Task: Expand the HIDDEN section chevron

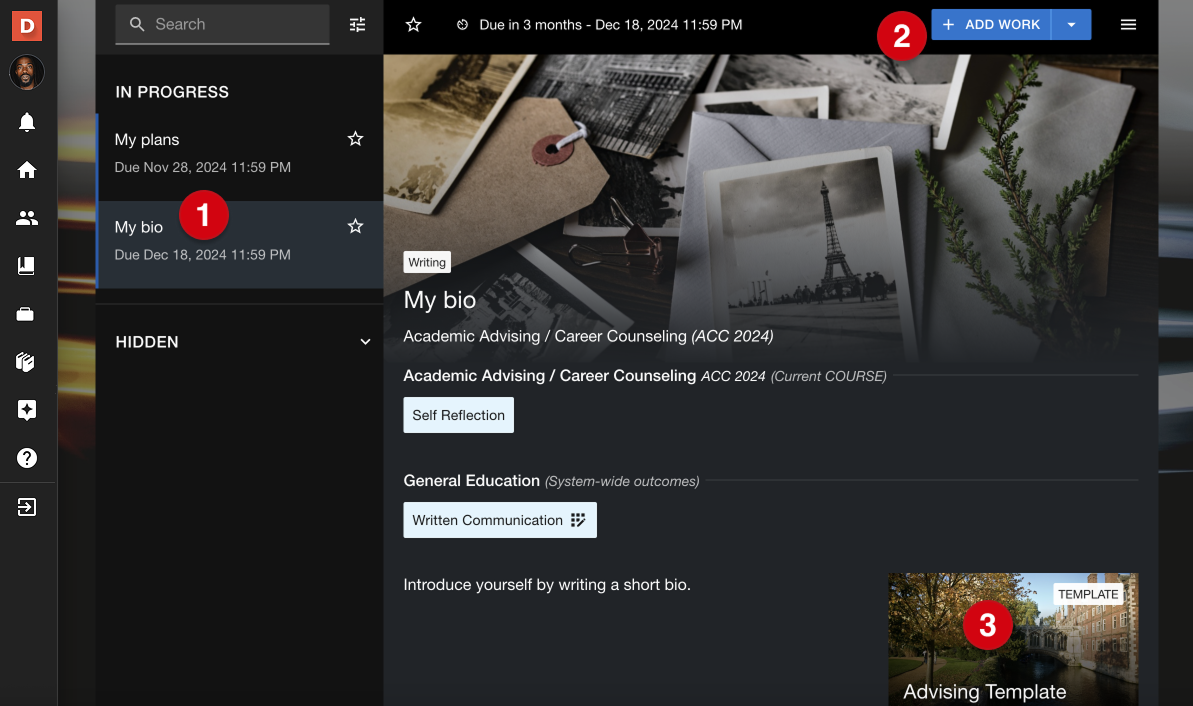Action: coord(365,342)
